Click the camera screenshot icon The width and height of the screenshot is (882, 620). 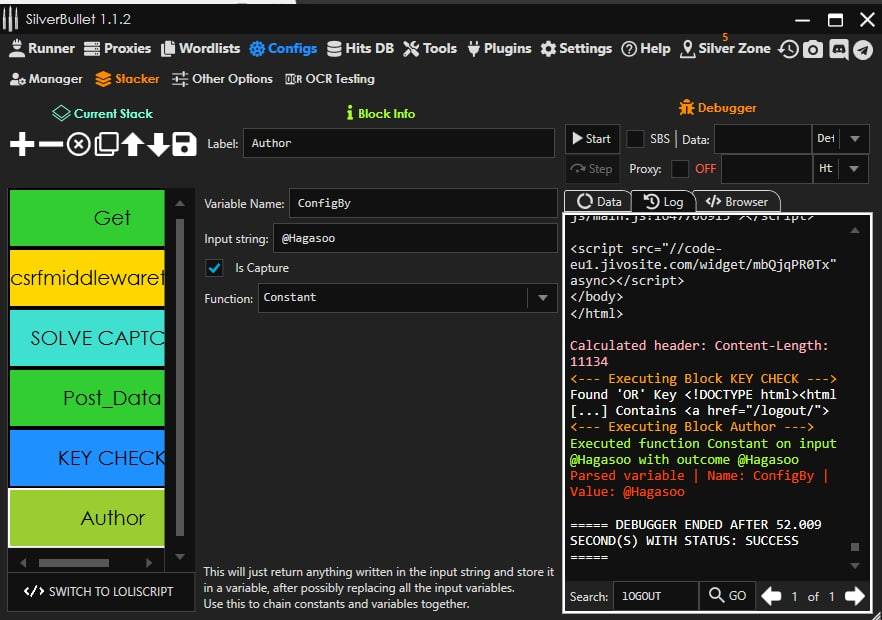coord(813,49)
